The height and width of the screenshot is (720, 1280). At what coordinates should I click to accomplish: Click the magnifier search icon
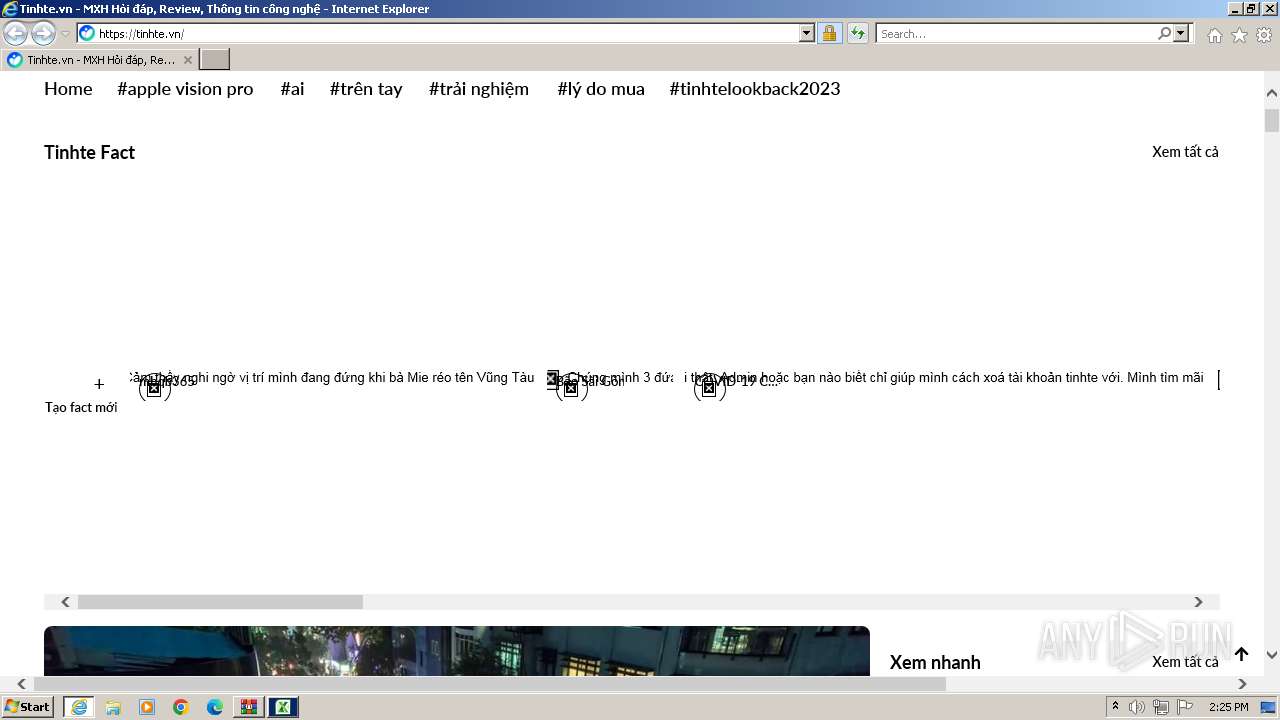pos(1164,34)
